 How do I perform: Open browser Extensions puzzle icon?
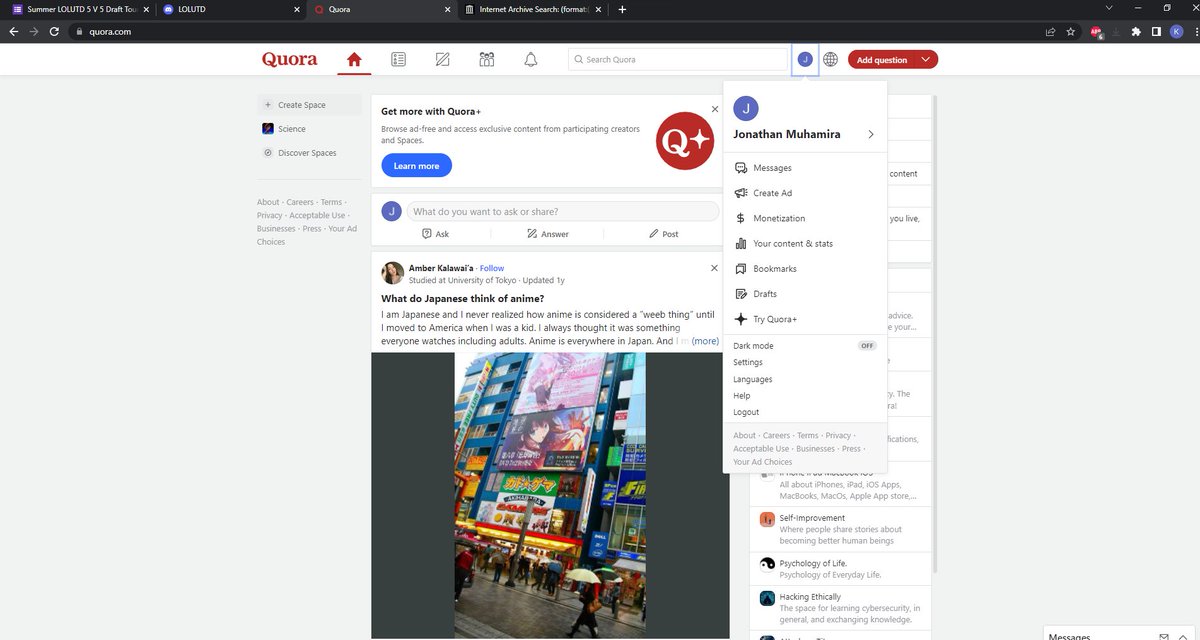[x=1136, y=31]
